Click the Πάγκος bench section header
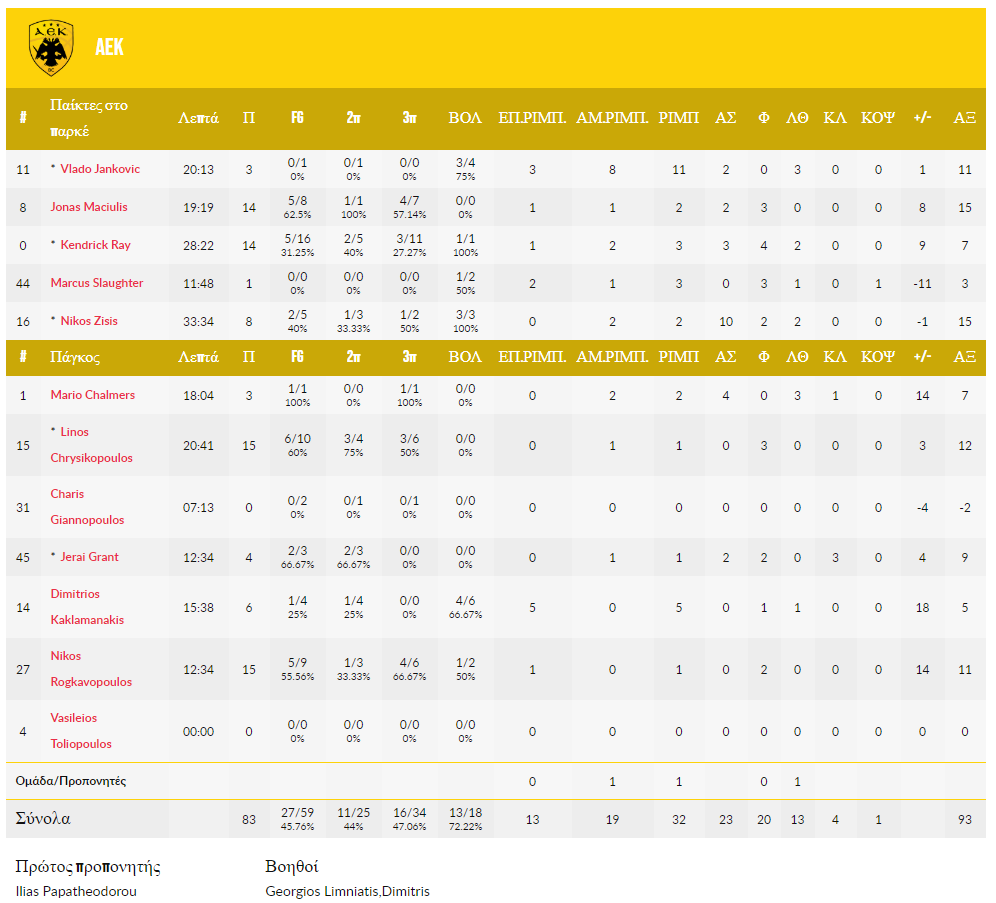996x903 pixels. tap(75, 358)
